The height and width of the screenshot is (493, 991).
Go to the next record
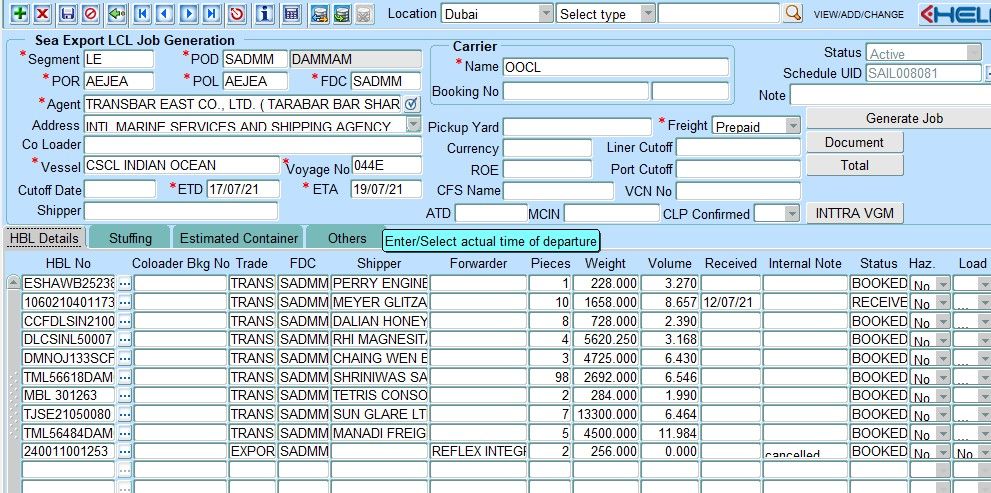point(188,13)
